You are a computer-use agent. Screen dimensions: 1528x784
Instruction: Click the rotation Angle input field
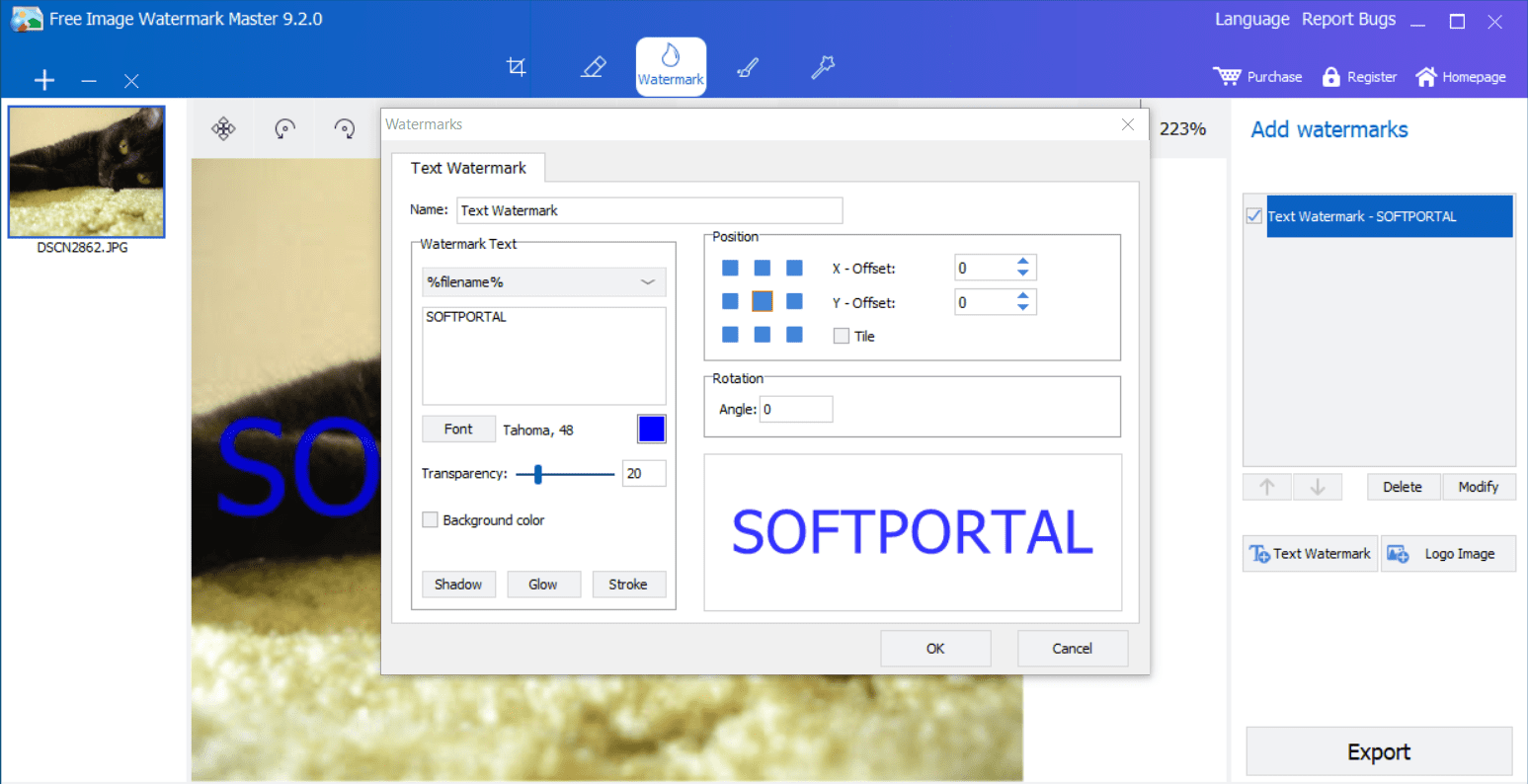click(796, 409)
